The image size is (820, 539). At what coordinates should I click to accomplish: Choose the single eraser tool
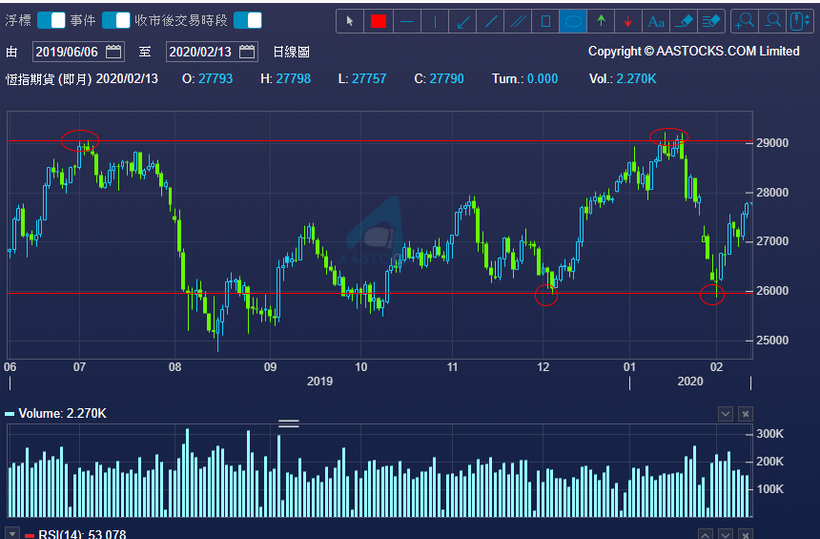pyautogui.click(x=684, y=21)
